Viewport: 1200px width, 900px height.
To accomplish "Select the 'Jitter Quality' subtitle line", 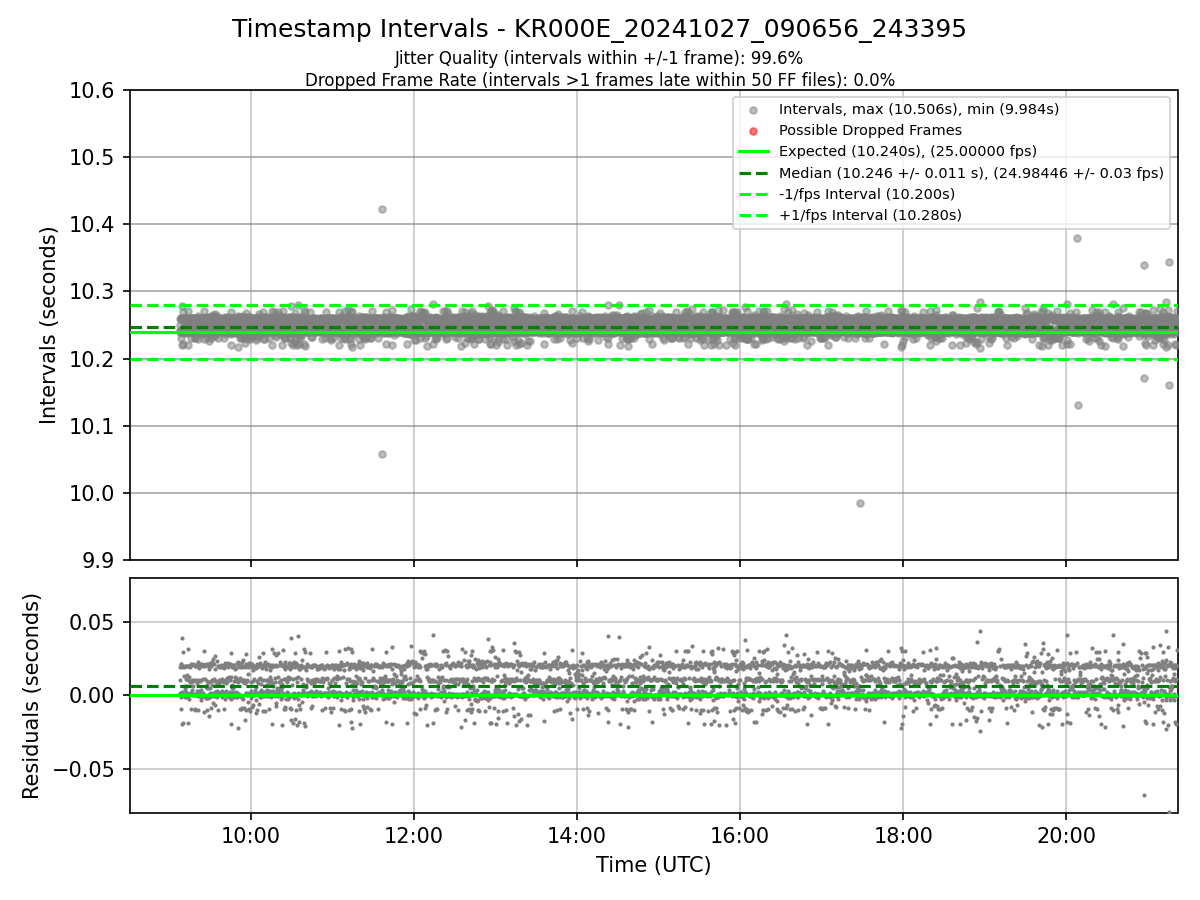I will tap(599, 58).
